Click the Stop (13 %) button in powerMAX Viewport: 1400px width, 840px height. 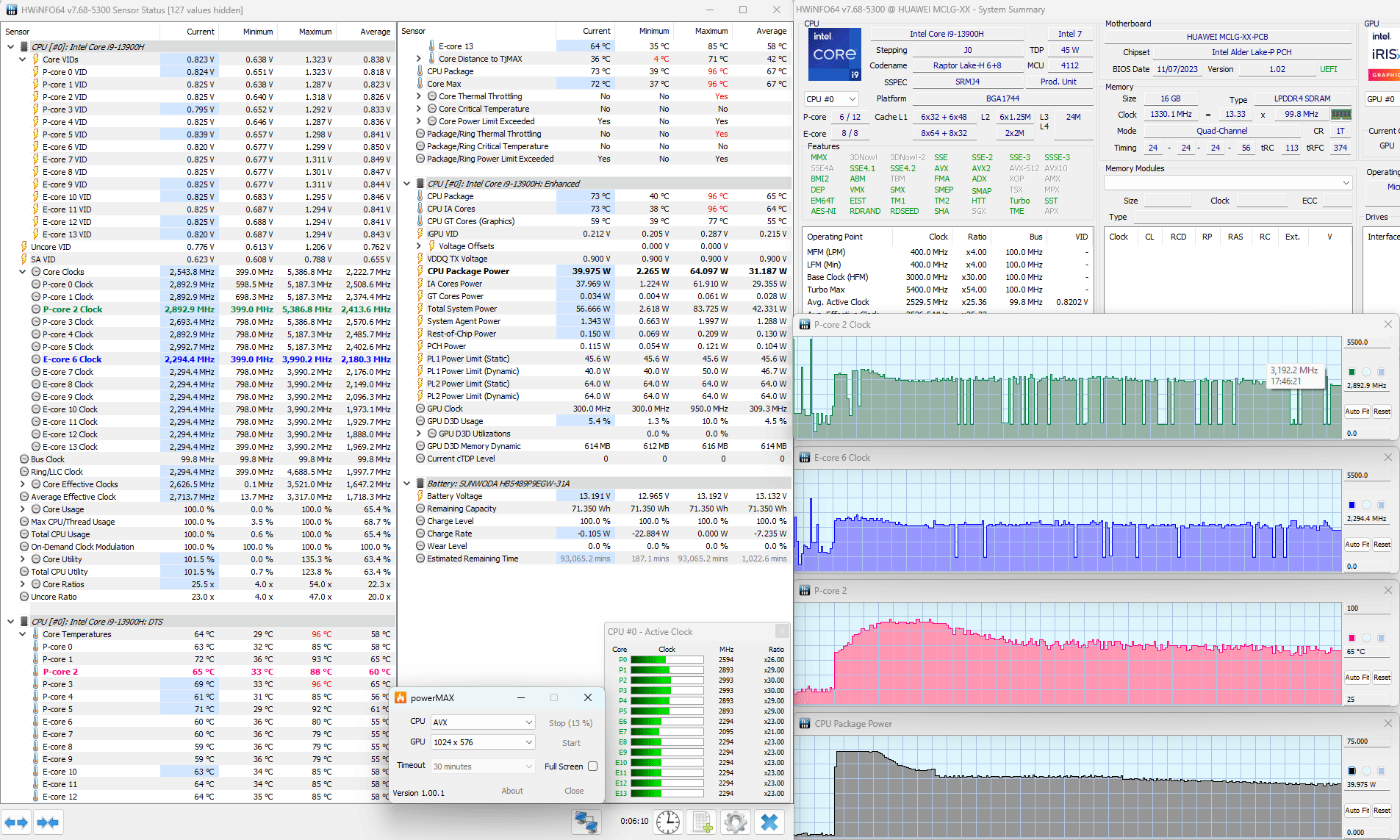click(570, 723)
